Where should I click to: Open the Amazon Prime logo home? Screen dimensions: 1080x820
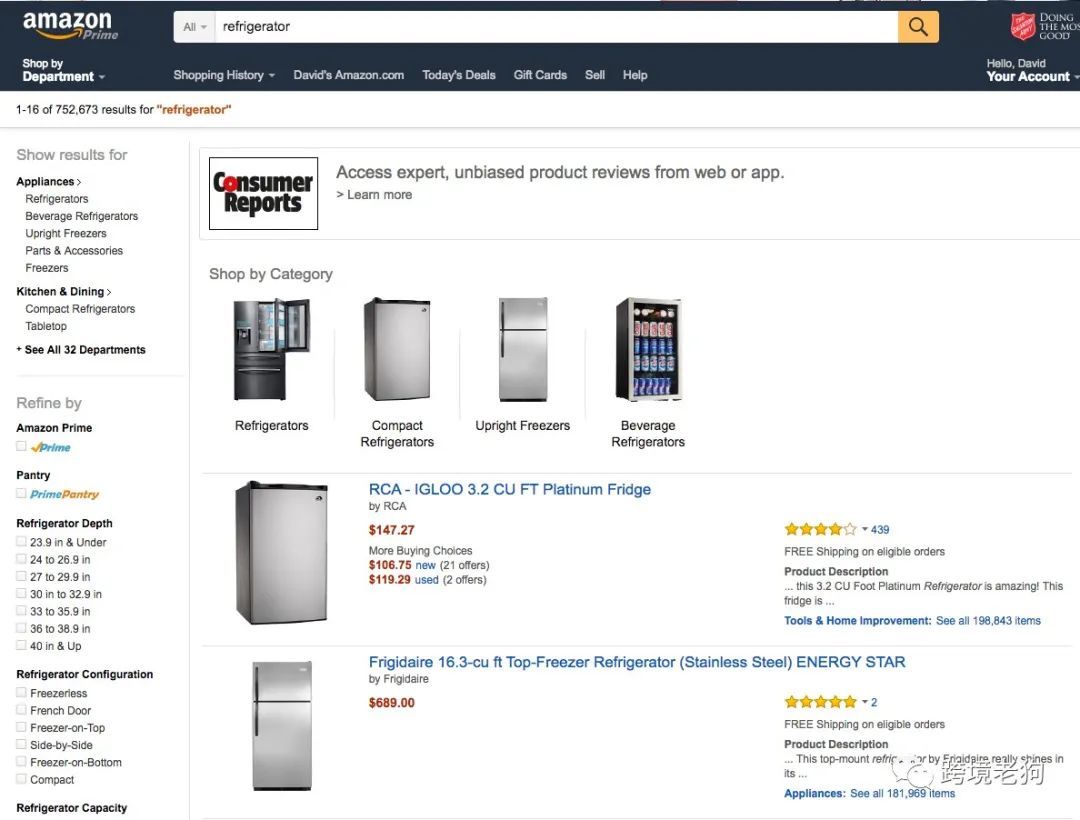[70, 25]
